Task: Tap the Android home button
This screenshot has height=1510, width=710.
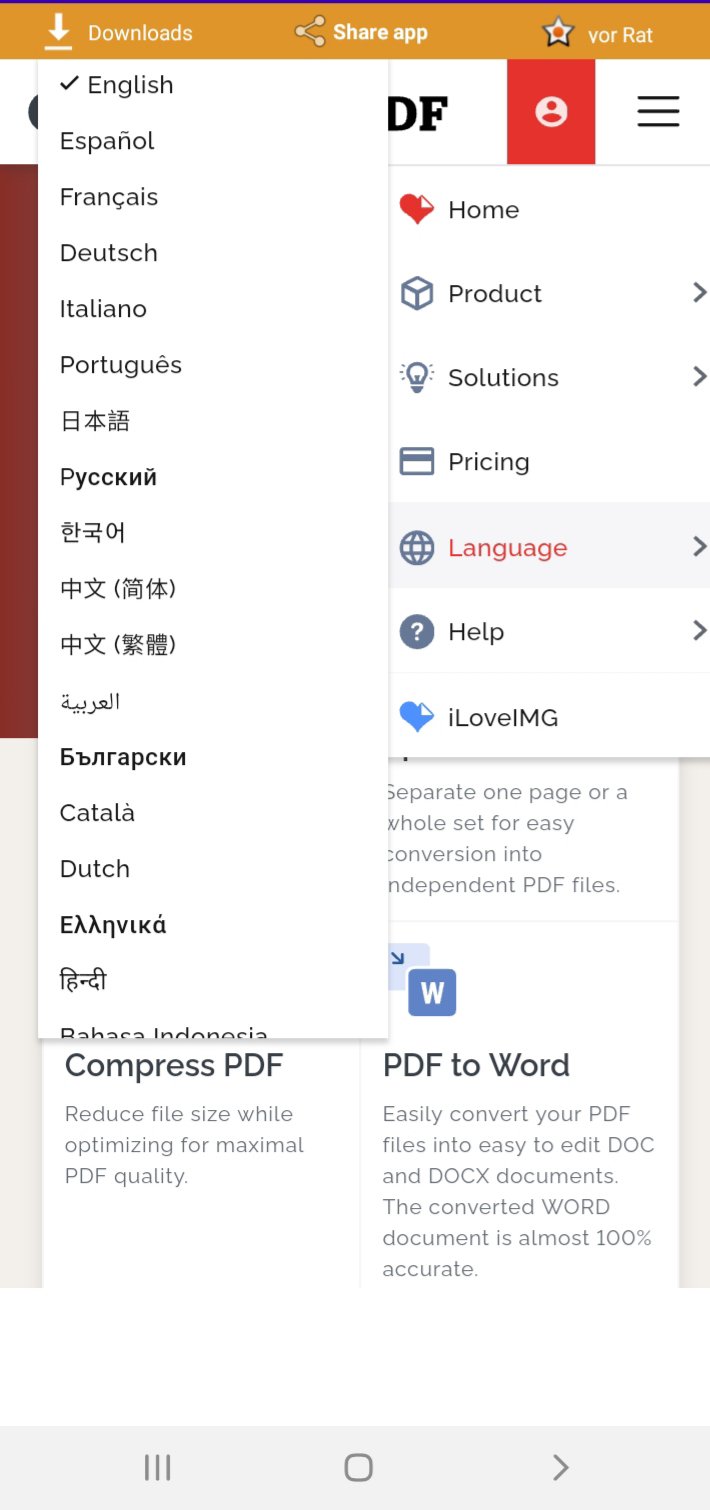Action: point(358,1467)
